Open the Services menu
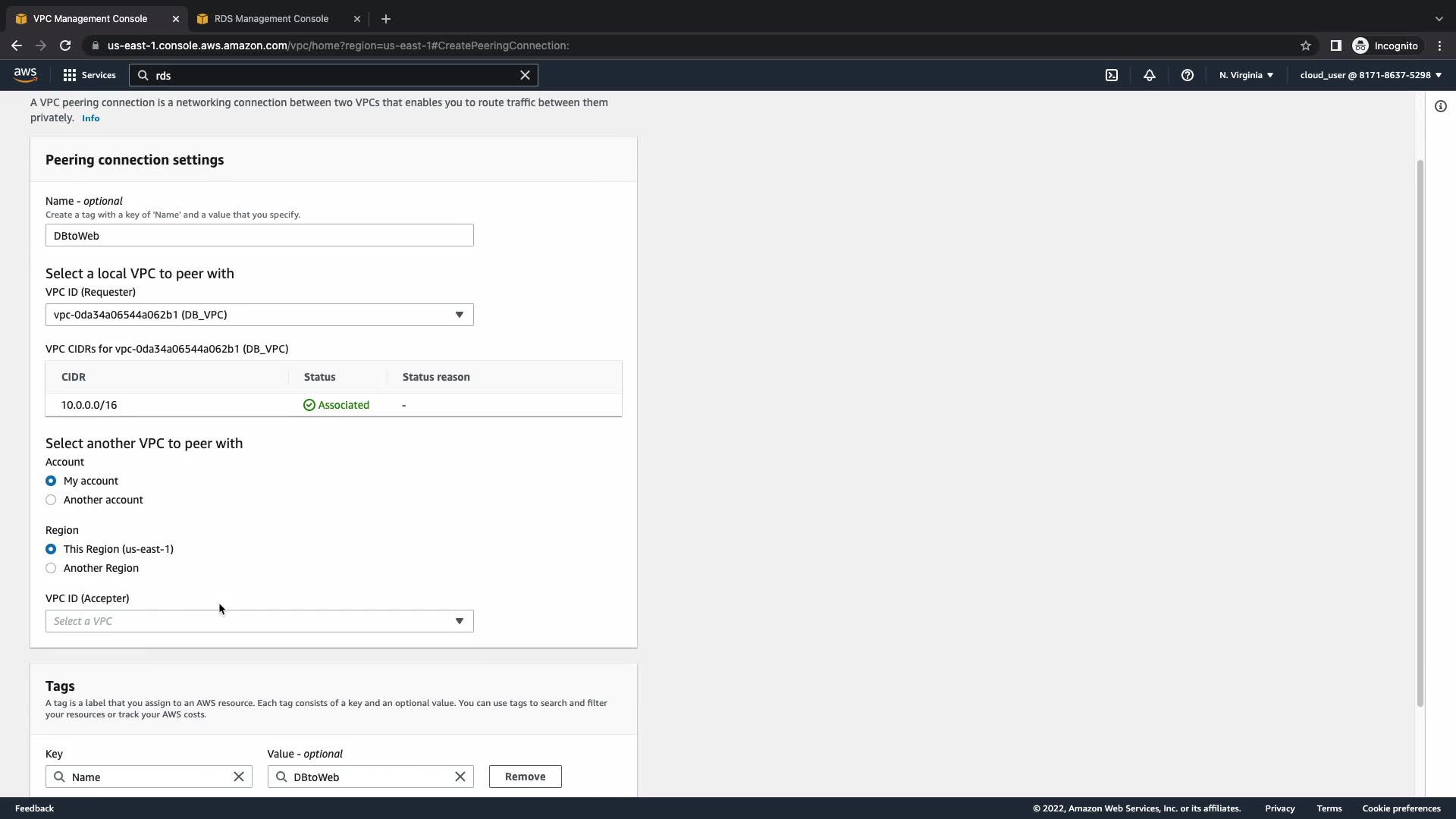 (x=89, y=75)
